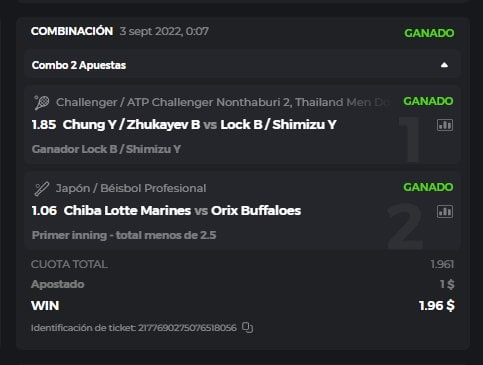Click Lock B / Shimizu Y team name
The height and width of the screenshot is (365, 483).
point(278,125)
